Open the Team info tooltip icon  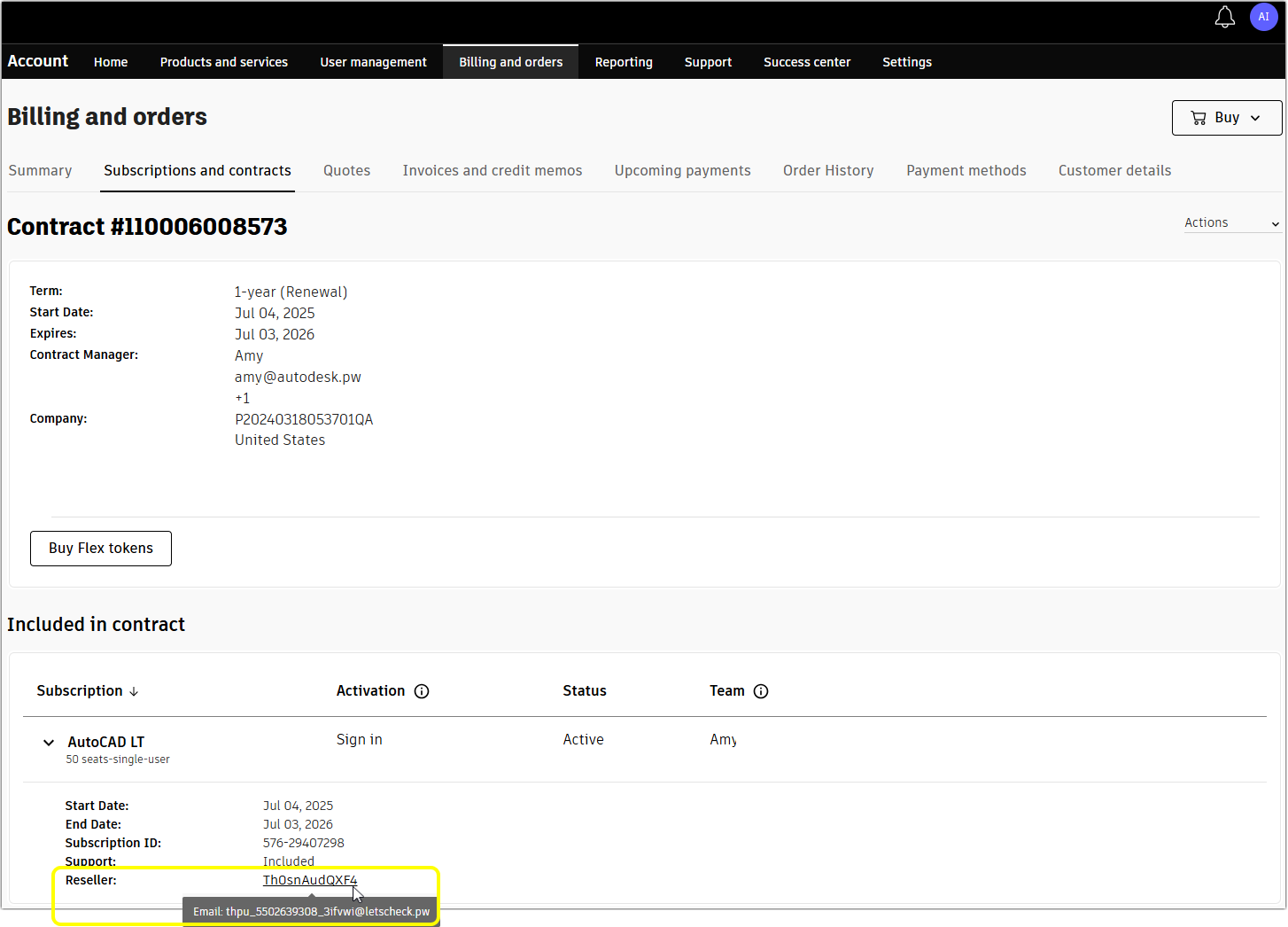tap(763, 691)
